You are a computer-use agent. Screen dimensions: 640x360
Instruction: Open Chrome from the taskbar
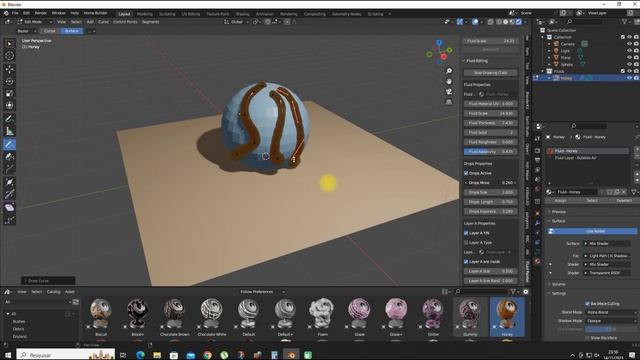coord(207,355)
